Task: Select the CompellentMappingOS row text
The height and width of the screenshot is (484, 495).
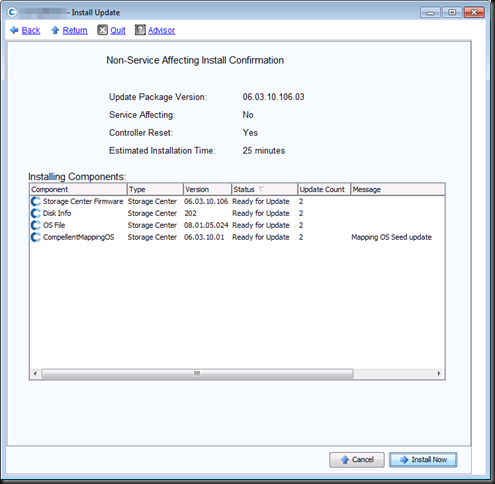Action: (x=79, y=237)
